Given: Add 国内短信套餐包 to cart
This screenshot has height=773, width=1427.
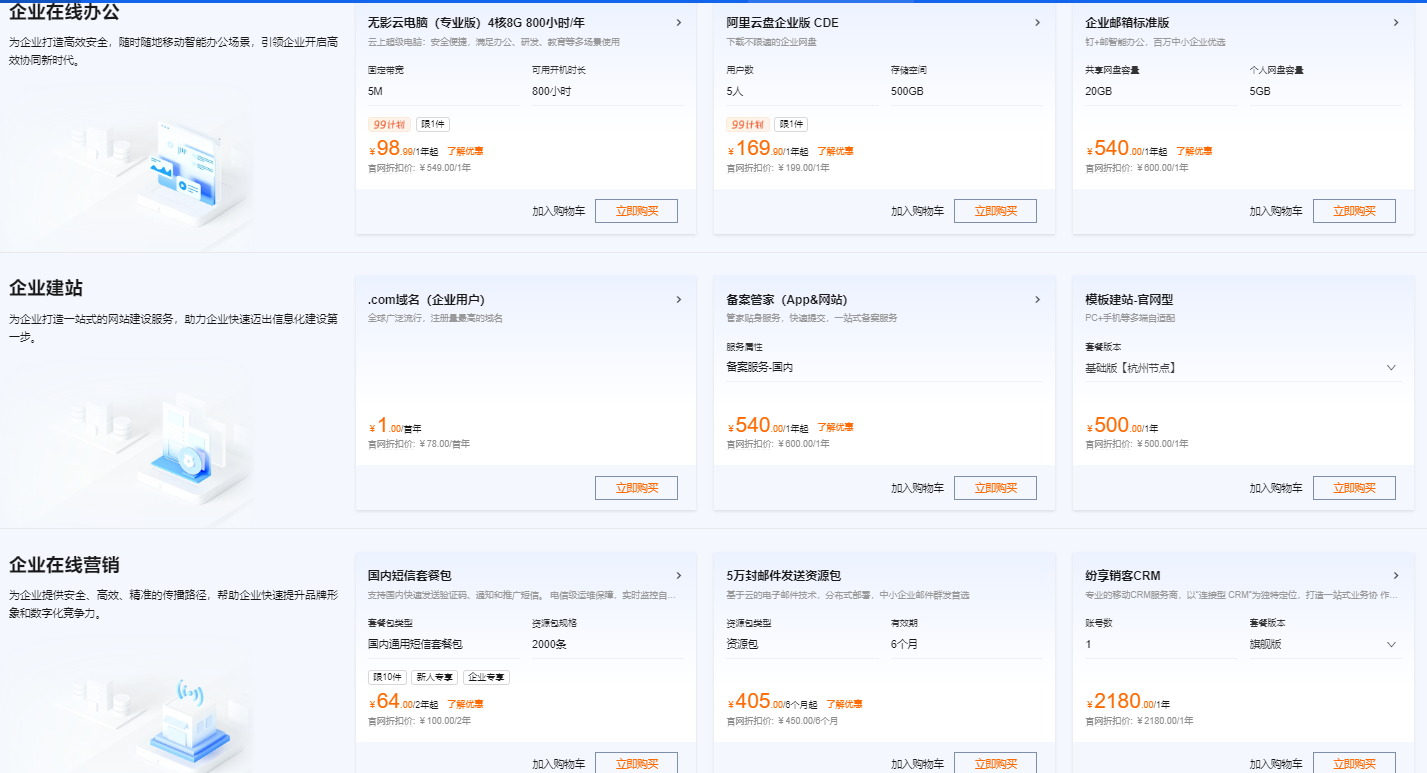Looking at the screenshot, I should point(558,764).
